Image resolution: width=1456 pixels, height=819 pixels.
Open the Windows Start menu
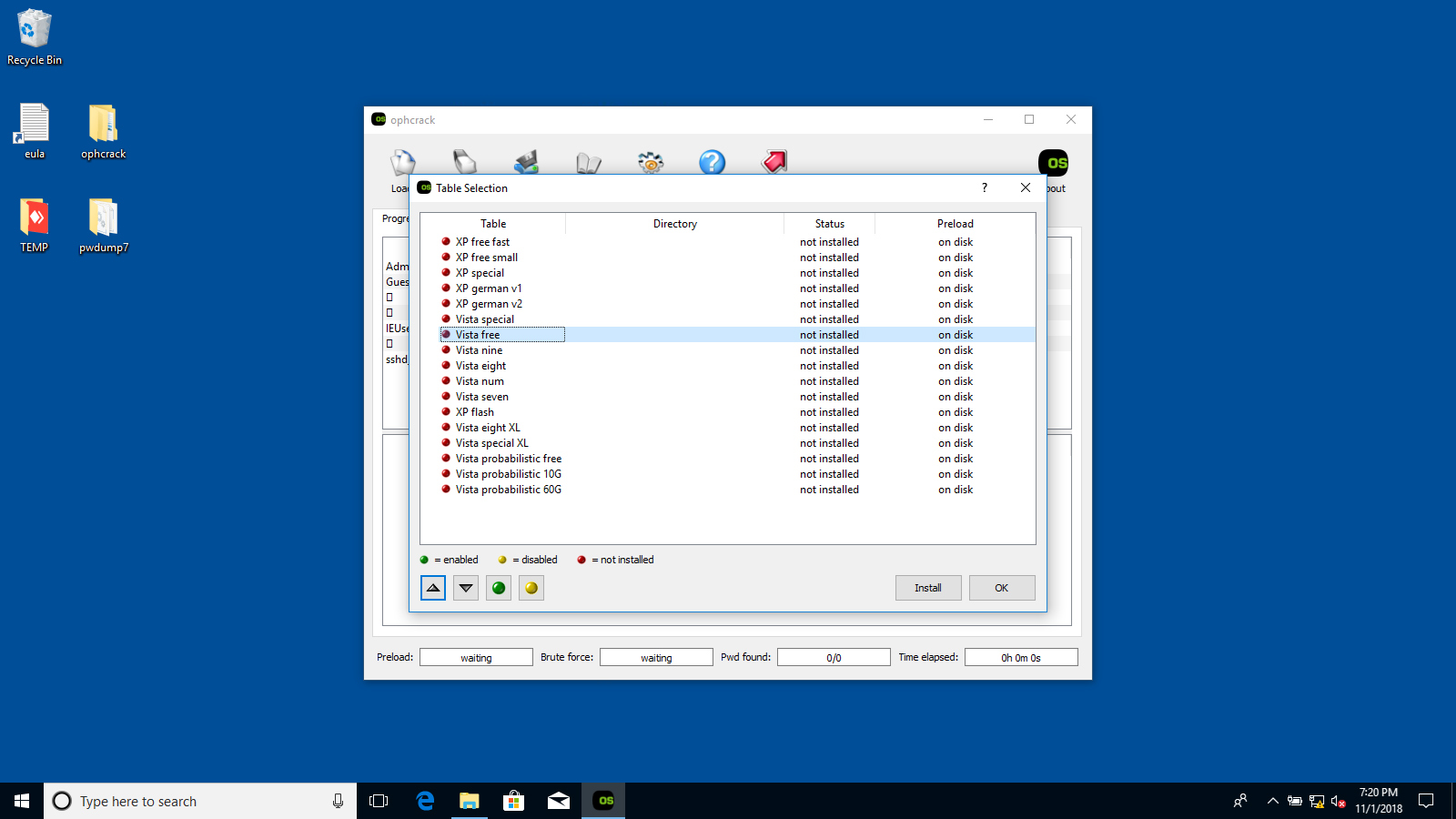(x=22, y=801)
